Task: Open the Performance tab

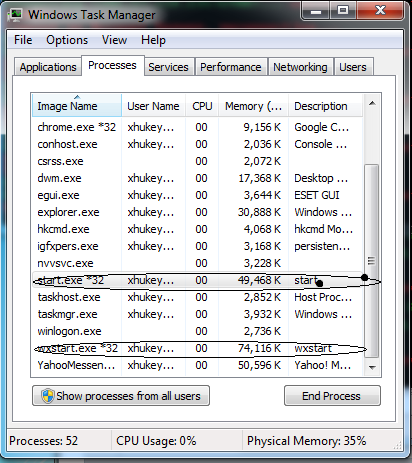Action: (231, 67)
